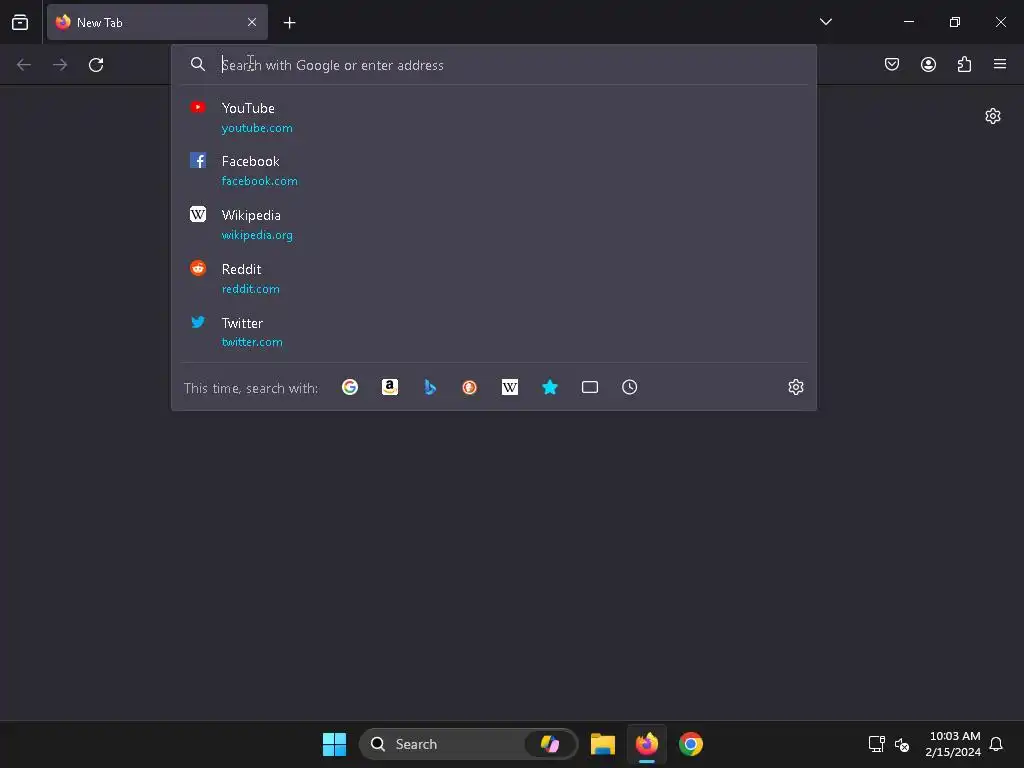This screenshot has width=1024, height=768.
Task: Click the Facebook favicon in suggestions
Action: (x=198, y=161)
